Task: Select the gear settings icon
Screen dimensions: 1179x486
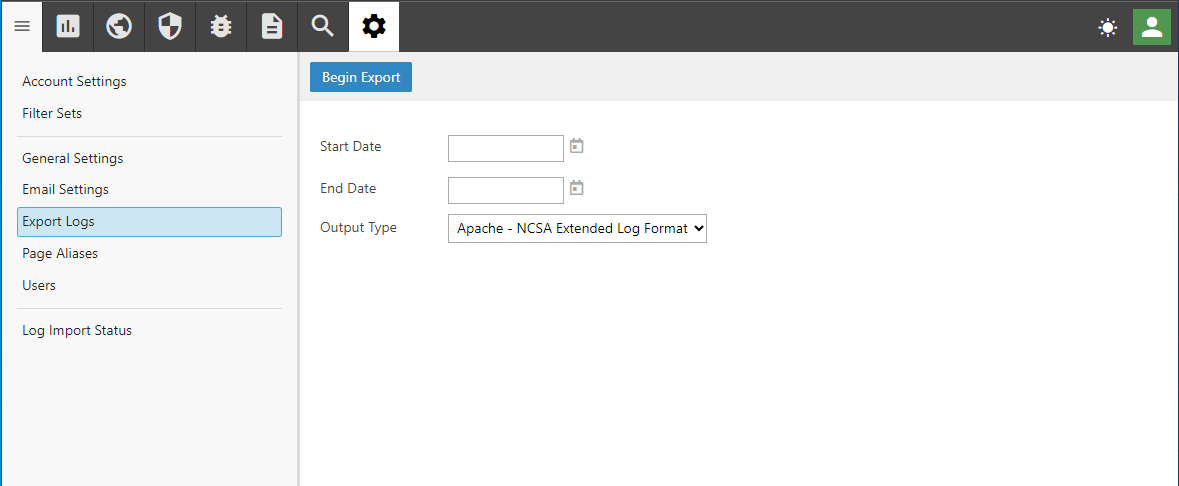Action: [374, 26]
